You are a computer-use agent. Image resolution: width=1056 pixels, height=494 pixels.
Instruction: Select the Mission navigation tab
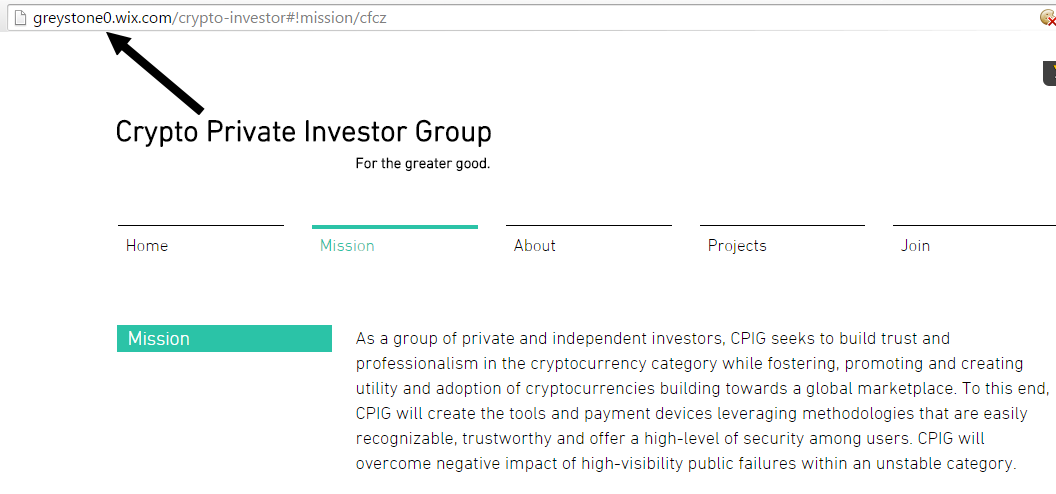[x=347, y=246]
